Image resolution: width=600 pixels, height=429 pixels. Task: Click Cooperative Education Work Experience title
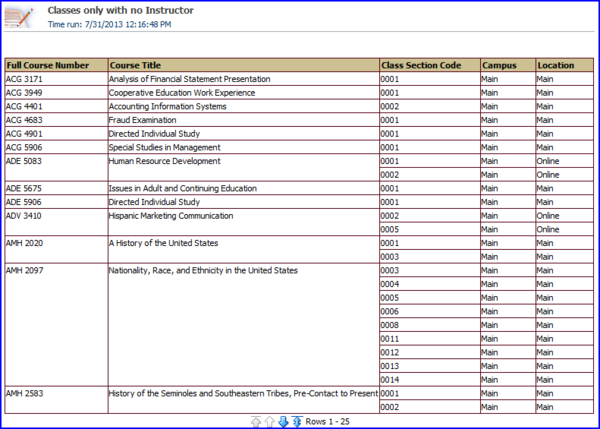[182, 93]
